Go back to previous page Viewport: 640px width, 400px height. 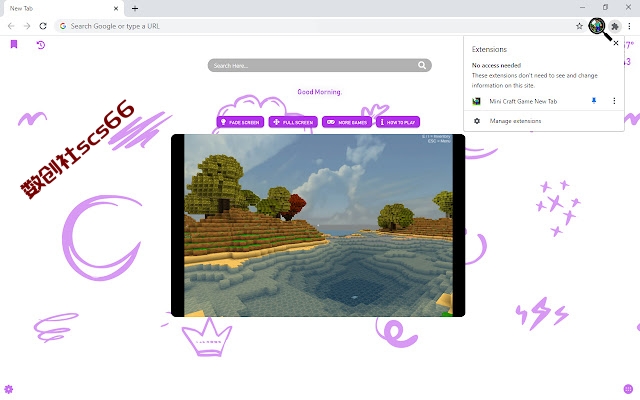(11, 26)
